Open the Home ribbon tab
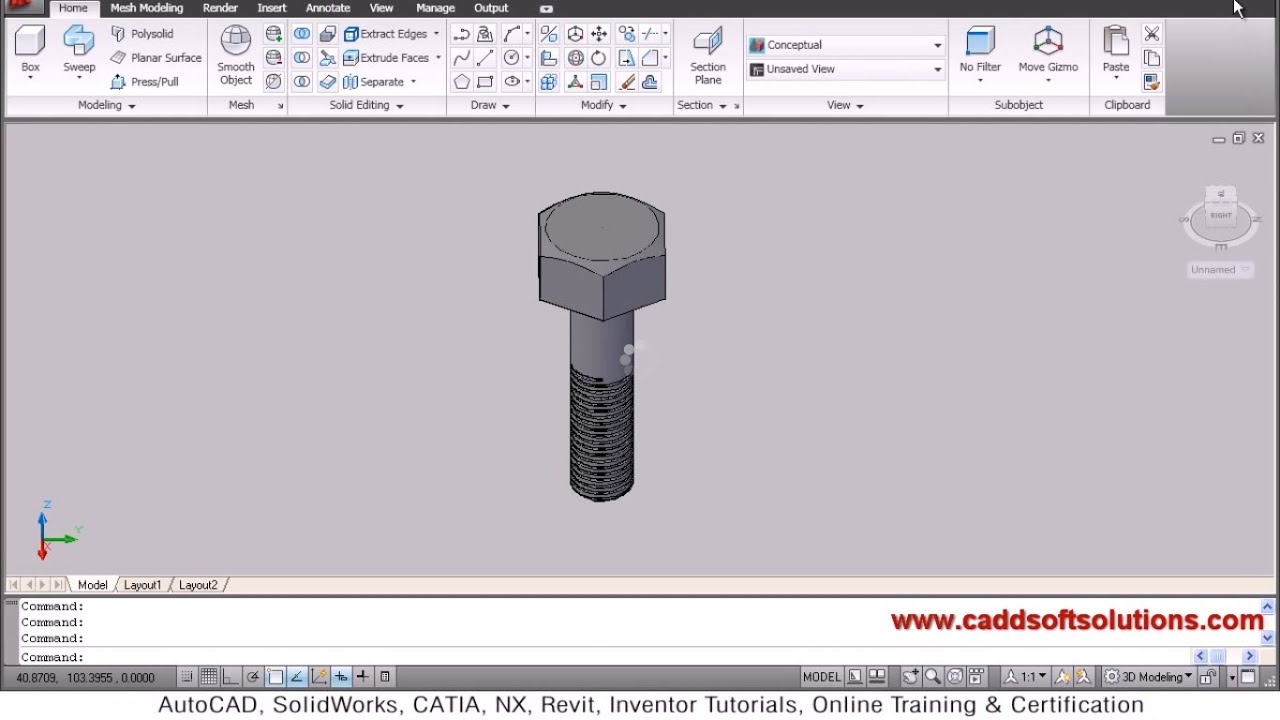1280x720 pixels. (x=73, y=8)
